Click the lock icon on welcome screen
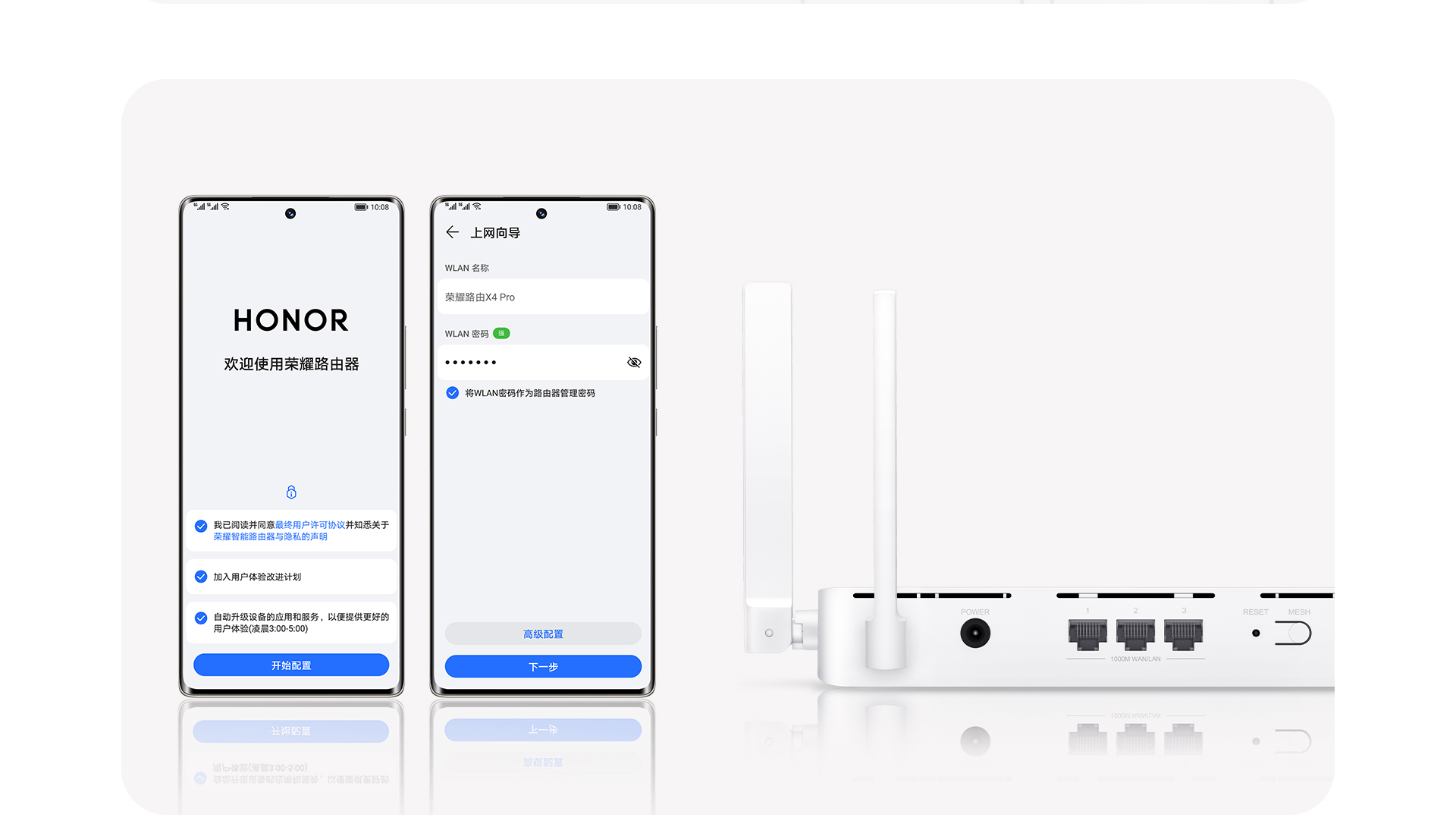Image resolution: width=1456 pixels, height=827 pixels. pos(290,492)
